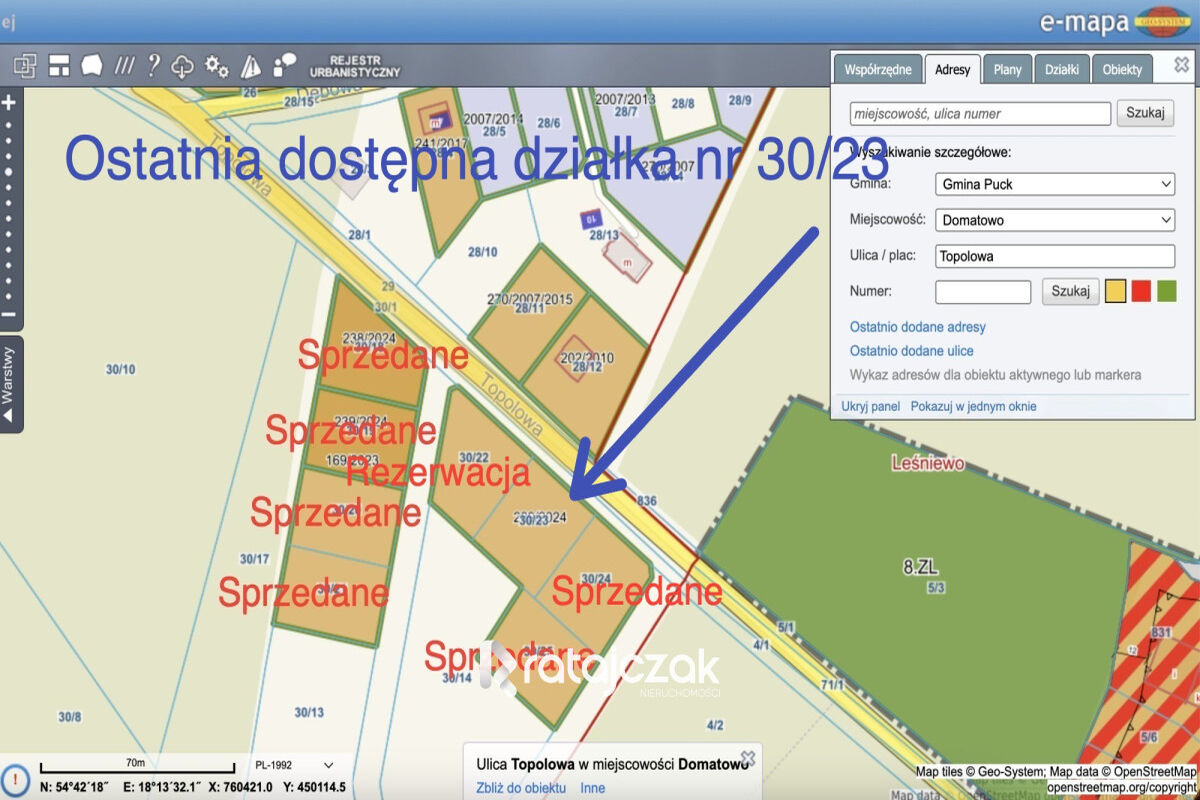Click parcel label 30/17 on map
This screenshot has width=1200, height=800.
pyautogui.click(x=255, y=558)
